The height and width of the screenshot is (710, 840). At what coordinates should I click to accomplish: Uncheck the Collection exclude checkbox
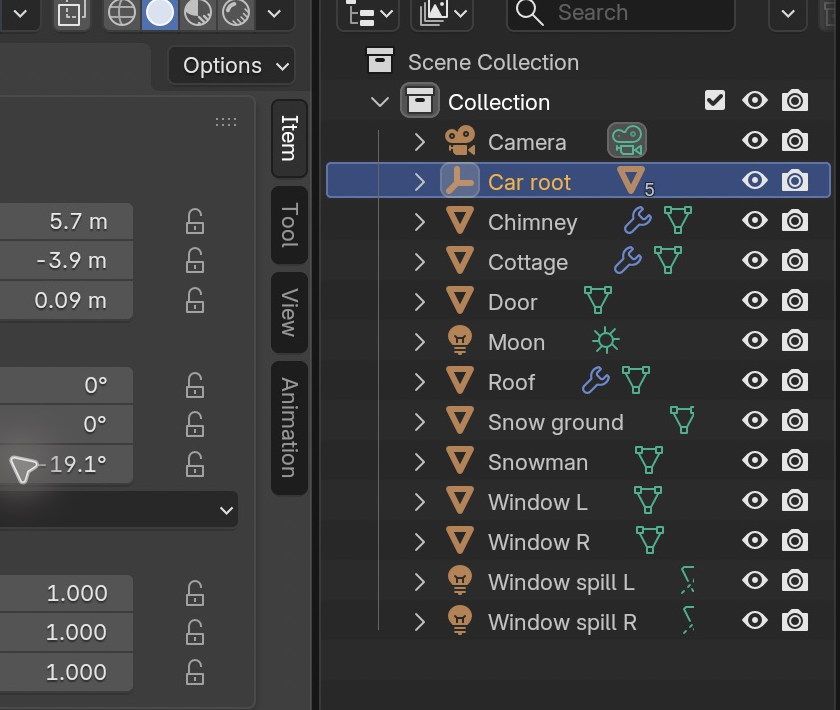tap(715, 100)
